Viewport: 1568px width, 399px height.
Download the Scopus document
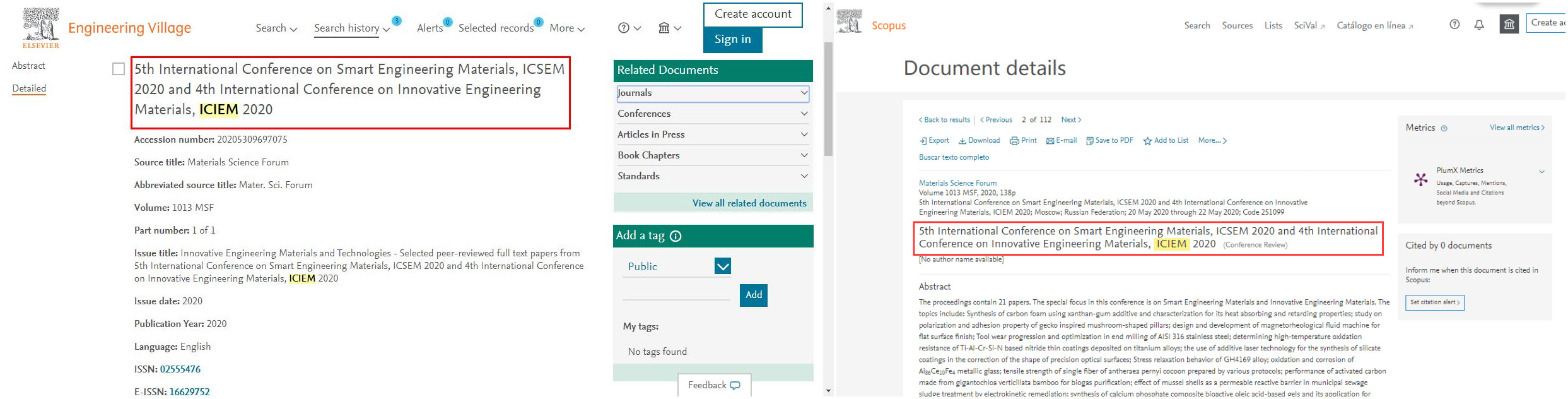coord(979,141)
